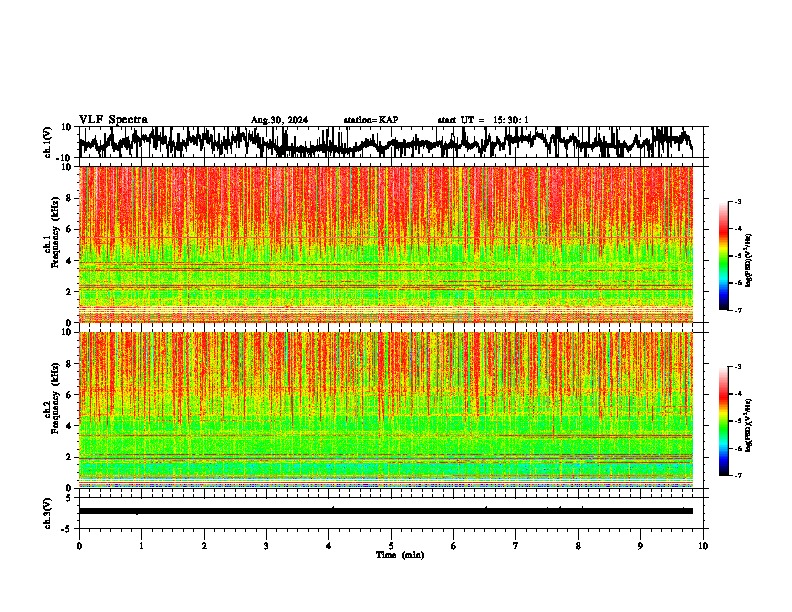Viewport: 792px width, 612px height.
Task: Select the ch.2 "Frequency (kHz)" axis label
Action: coord(55,398)
